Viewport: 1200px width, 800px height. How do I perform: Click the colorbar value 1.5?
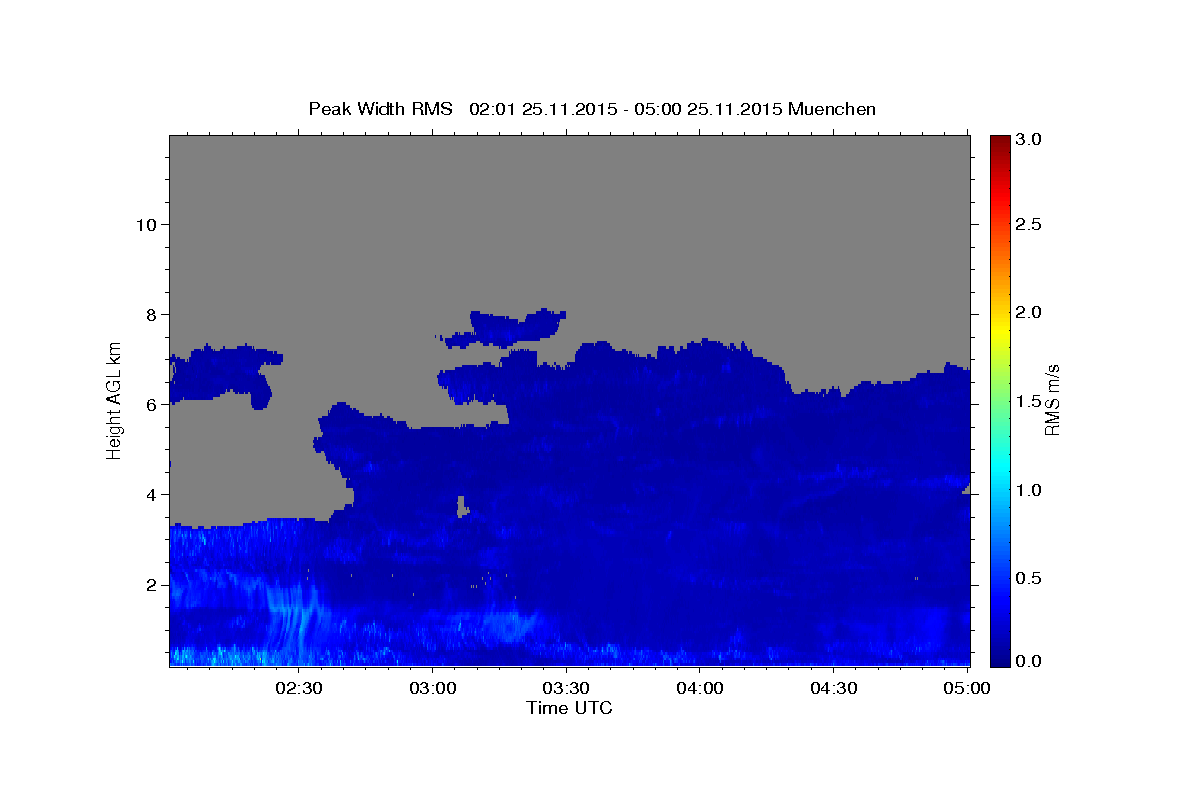[x=1030, y=401]
